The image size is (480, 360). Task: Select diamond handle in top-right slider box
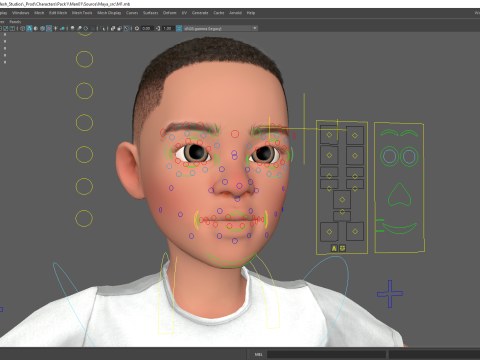(x=355, y=135)
